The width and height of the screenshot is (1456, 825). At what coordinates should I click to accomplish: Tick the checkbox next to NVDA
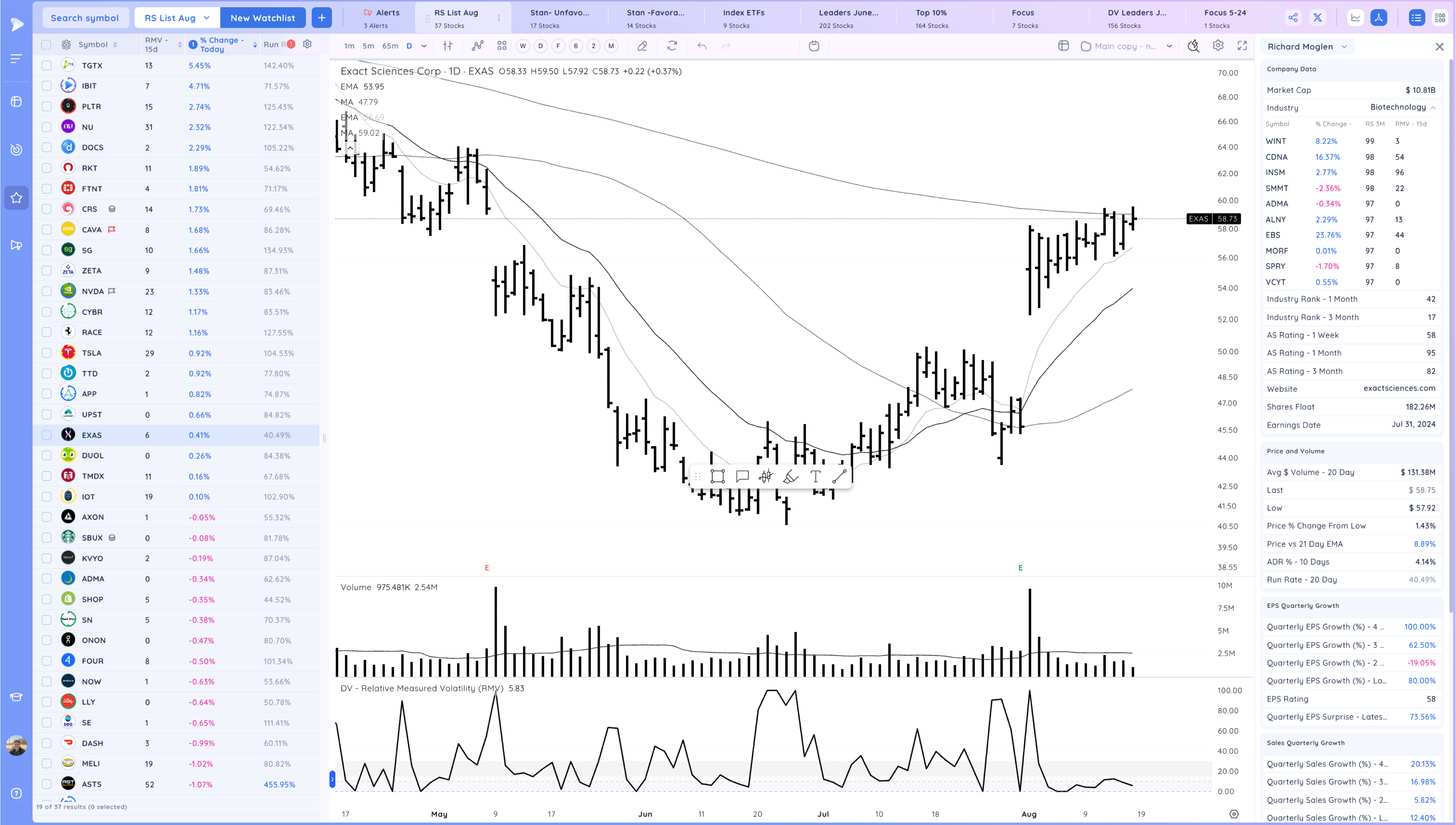[47, 291]
